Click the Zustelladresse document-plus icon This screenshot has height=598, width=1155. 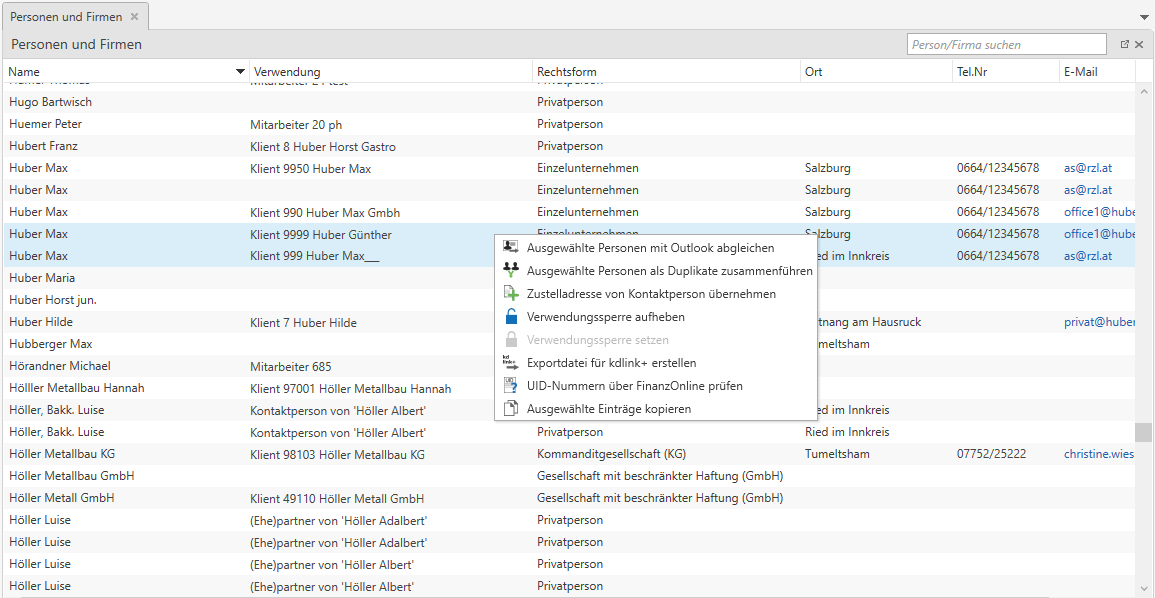click(x=510, y=294)
